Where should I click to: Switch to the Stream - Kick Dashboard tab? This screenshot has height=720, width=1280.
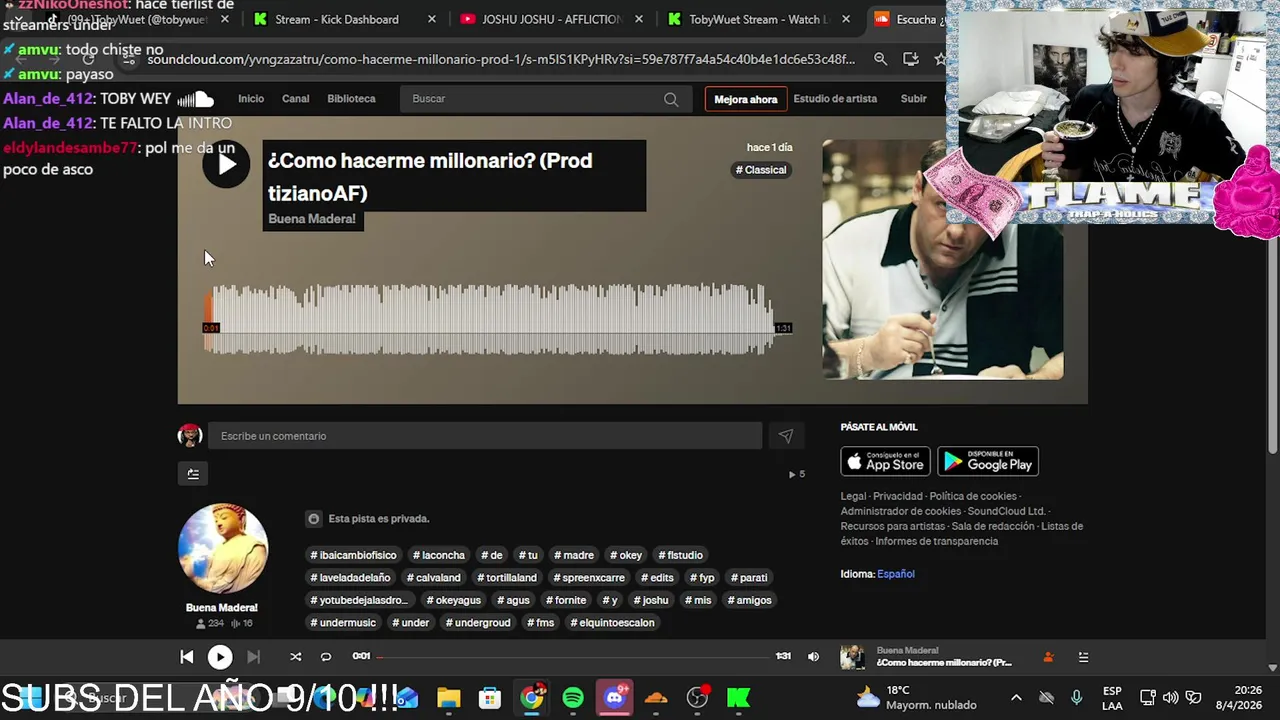336,19
